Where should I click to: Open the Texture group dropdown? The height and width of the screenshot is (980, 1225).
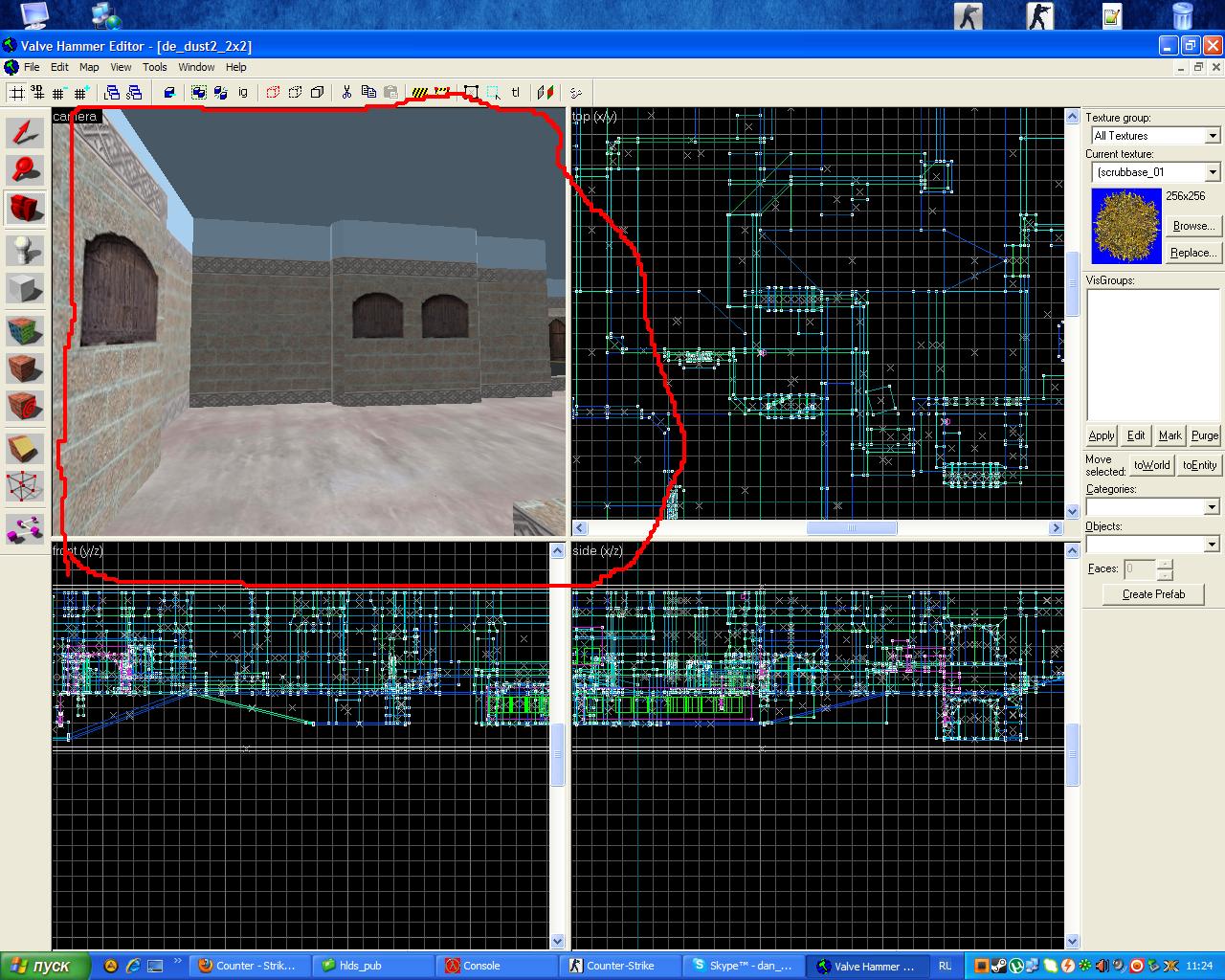[x=1213, y=136]
